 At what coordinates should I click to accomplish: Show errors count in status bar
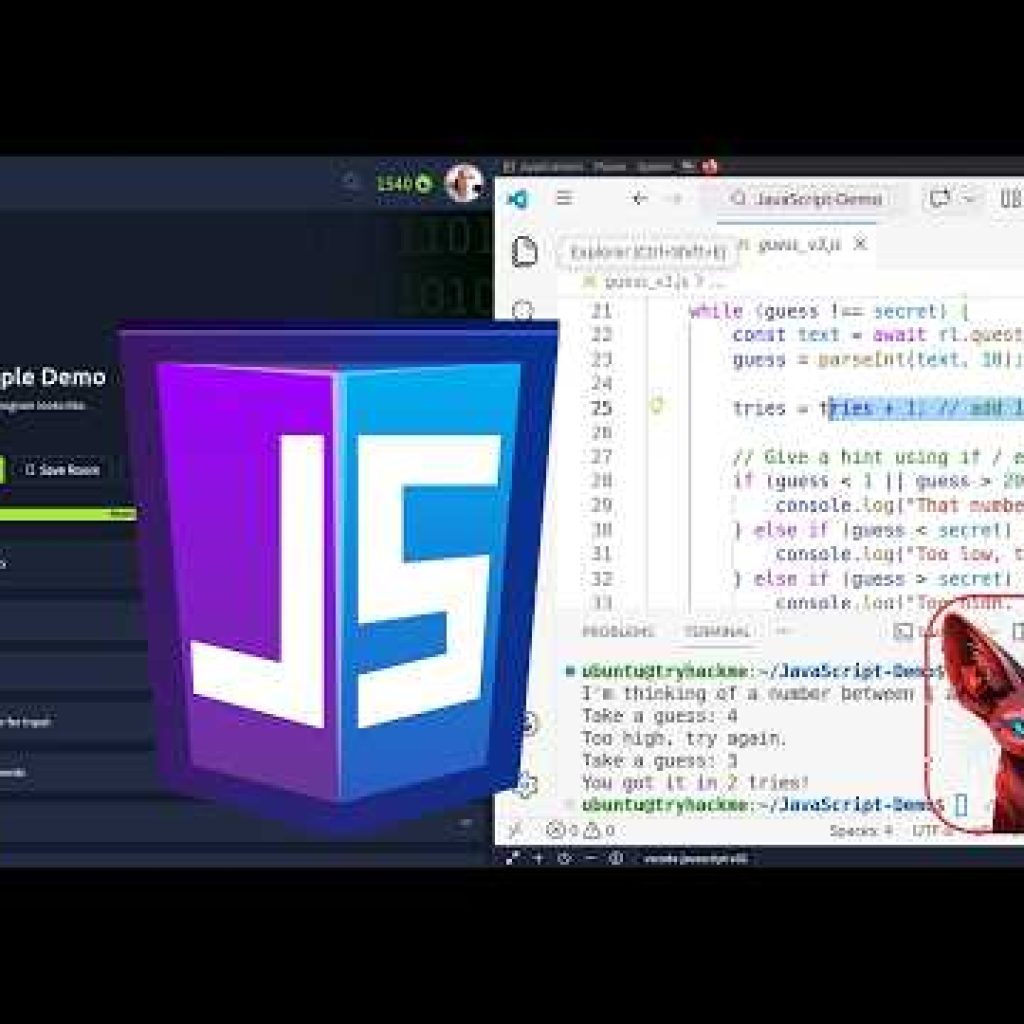click(x=562, y=831)
